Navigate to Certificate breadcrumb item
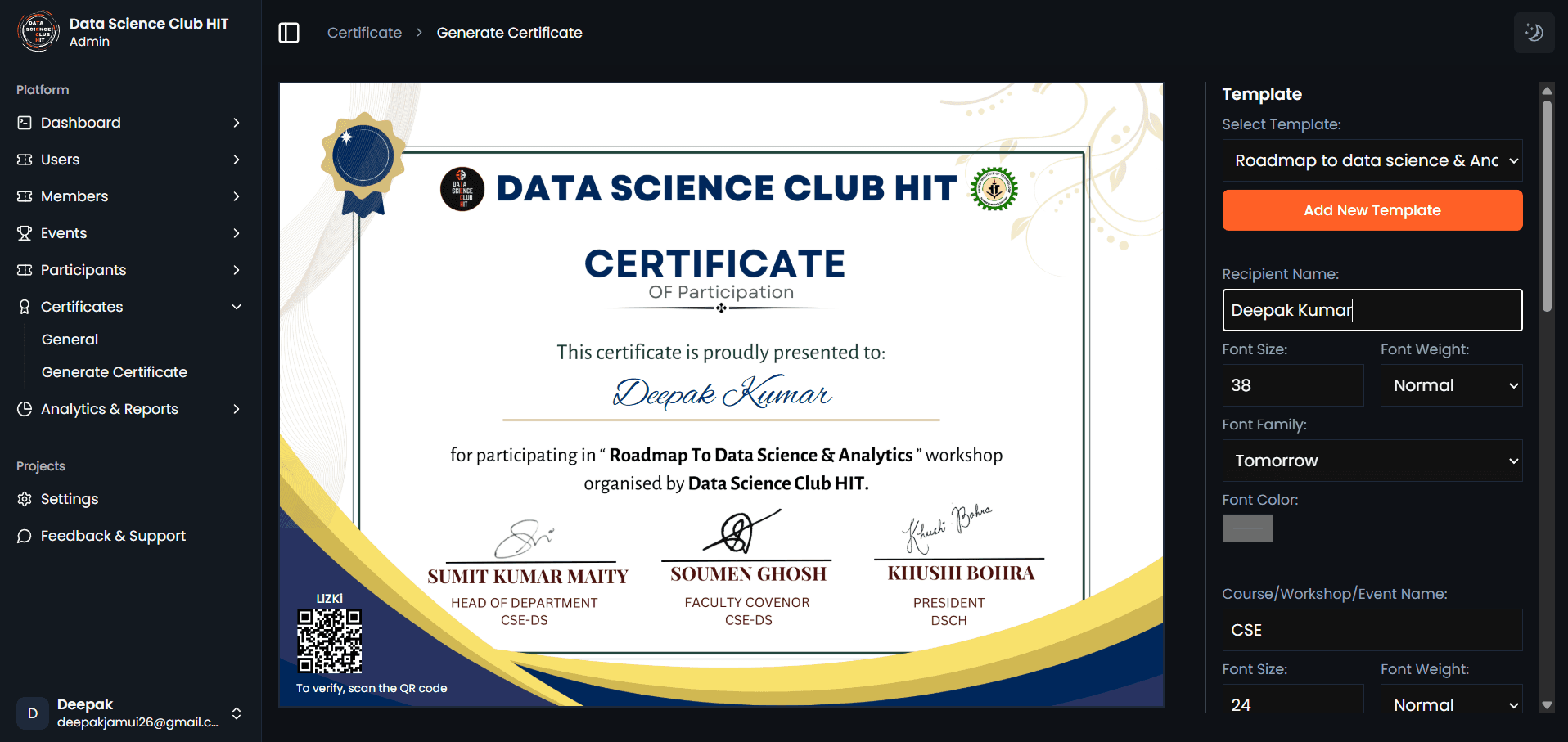The image size is (1568, 742). click(x=363, y=32)
